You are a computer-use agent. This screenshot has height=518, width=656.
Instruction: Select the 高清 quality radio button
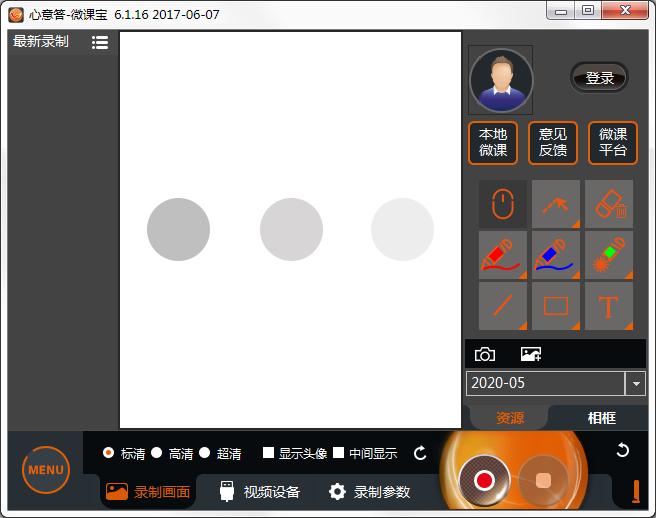tap(157, 453)
